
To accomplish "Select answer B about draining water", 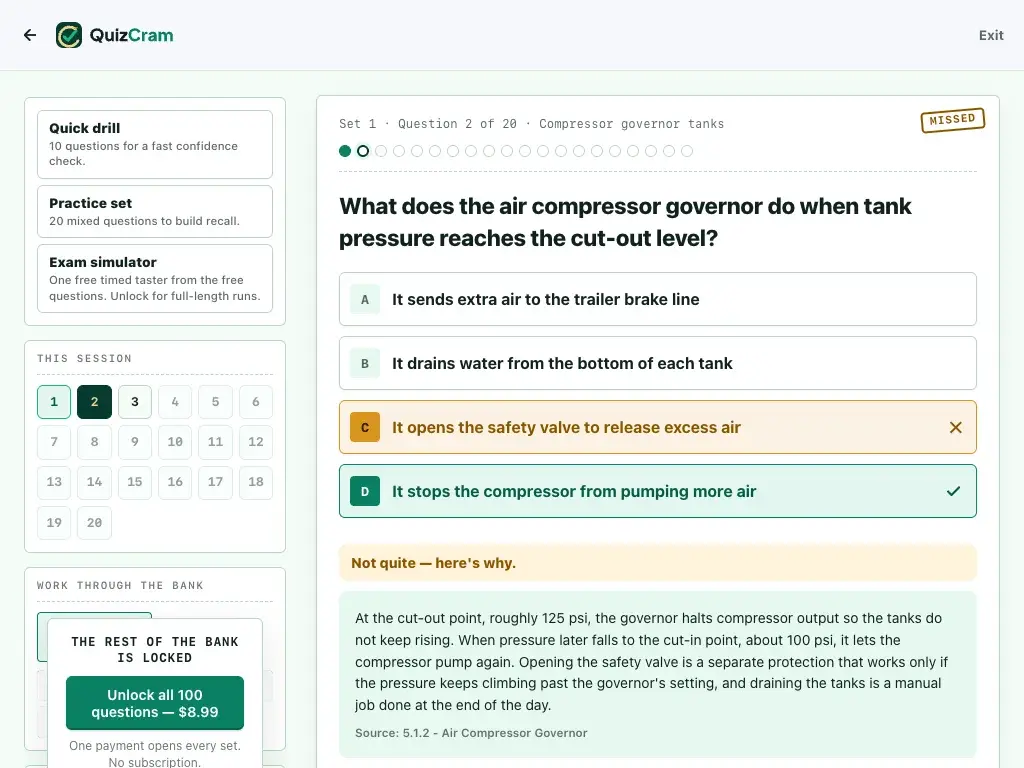I will click(x=658, y=363).
